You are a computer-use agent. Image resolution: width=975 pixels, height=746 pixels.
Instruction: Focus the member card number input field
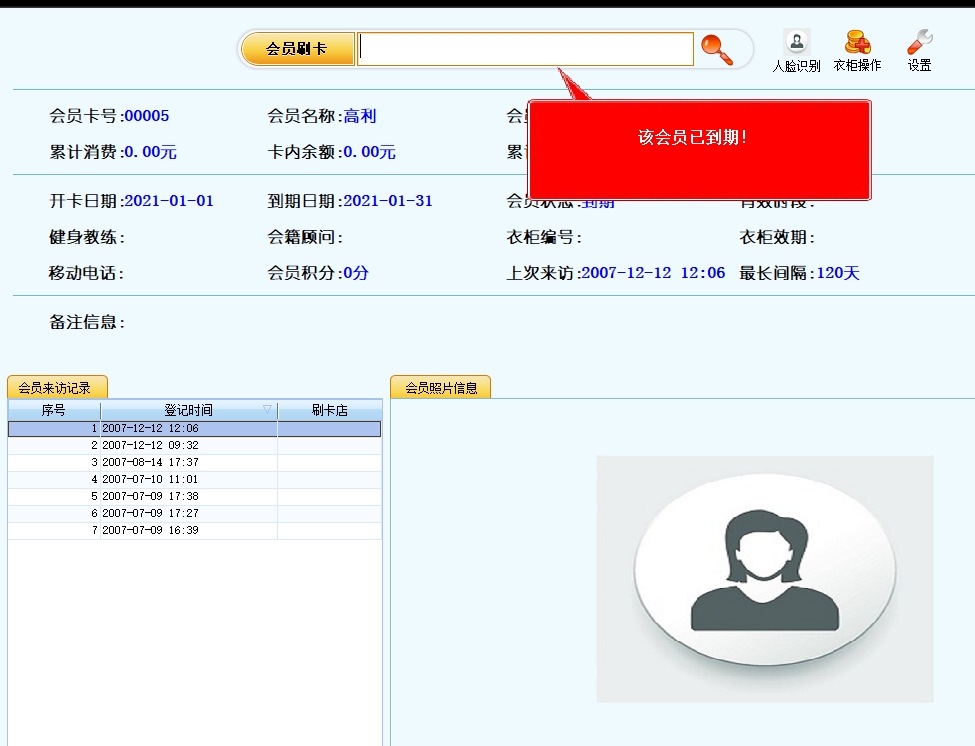(x=525, y=49)
